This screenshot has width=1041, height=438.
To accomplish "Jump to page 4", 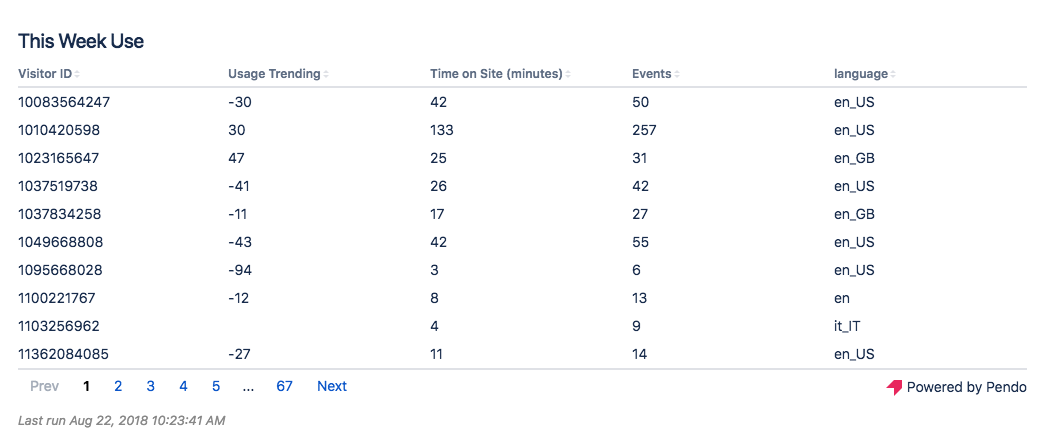I will pos(183,386).
